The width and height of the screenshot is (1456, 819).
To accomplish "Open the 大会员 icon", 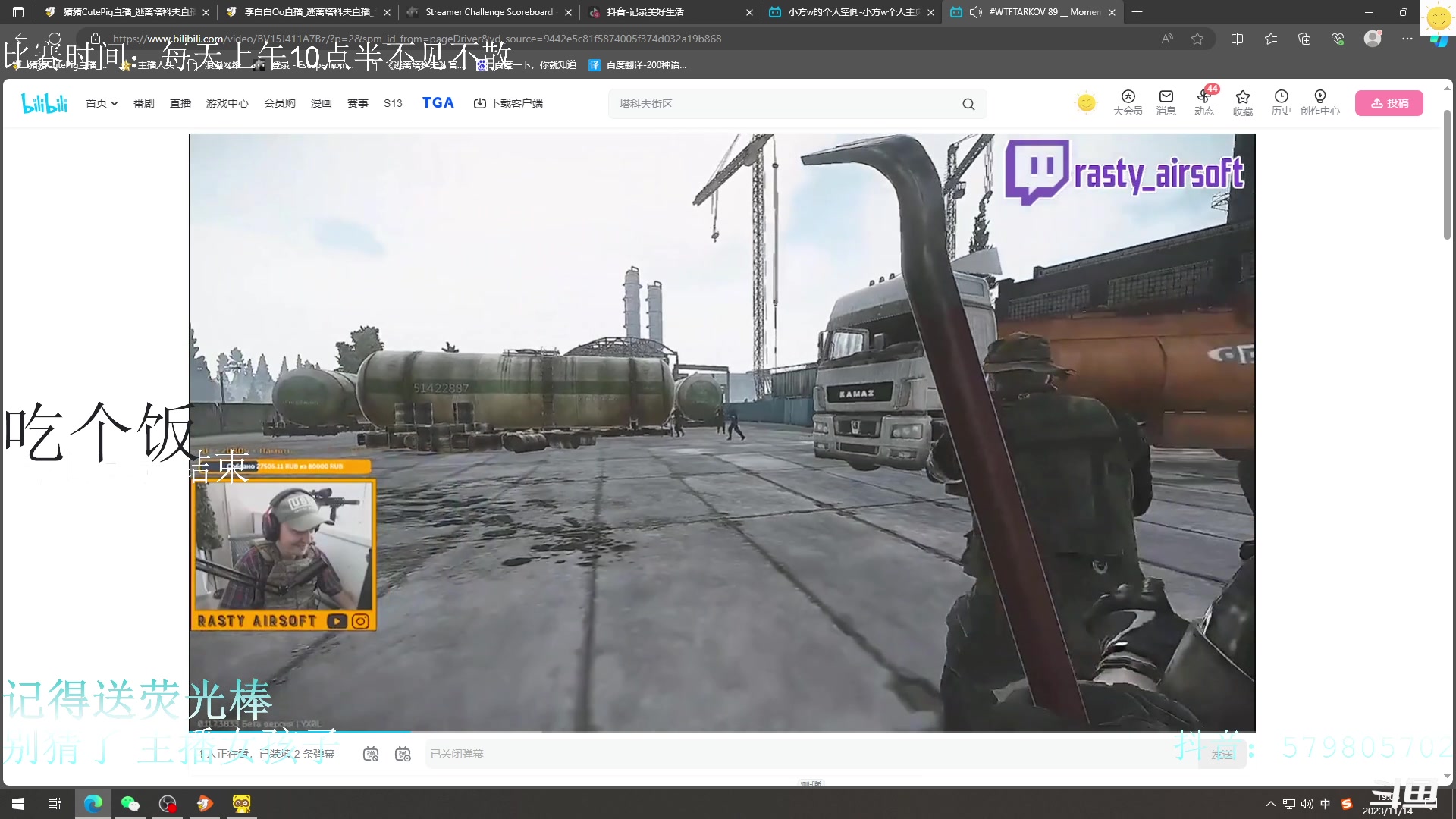I will 1128,102.
